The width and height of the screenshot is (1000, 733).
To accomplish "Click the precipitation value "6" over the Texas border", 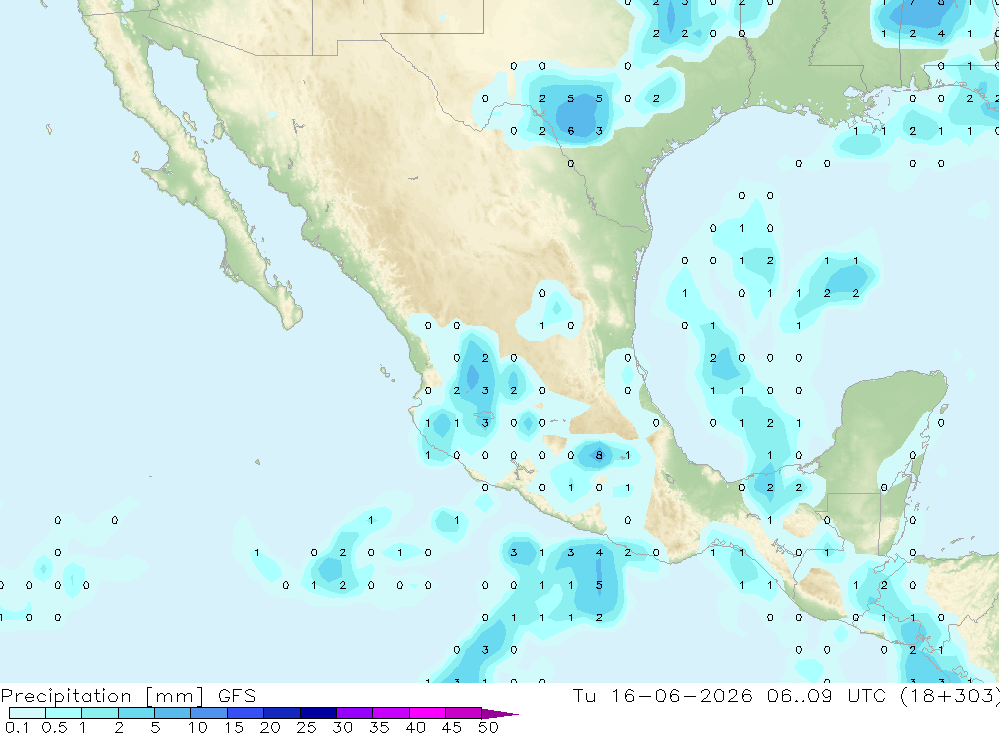I will click(571, 131).
